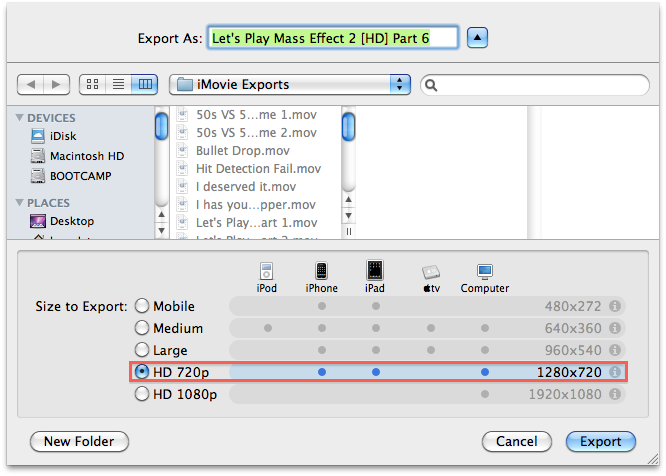The height and width of the screenshot is (476, 666).
Task: Click the 1920x1080 resolution text
Action: pos(565,394)
